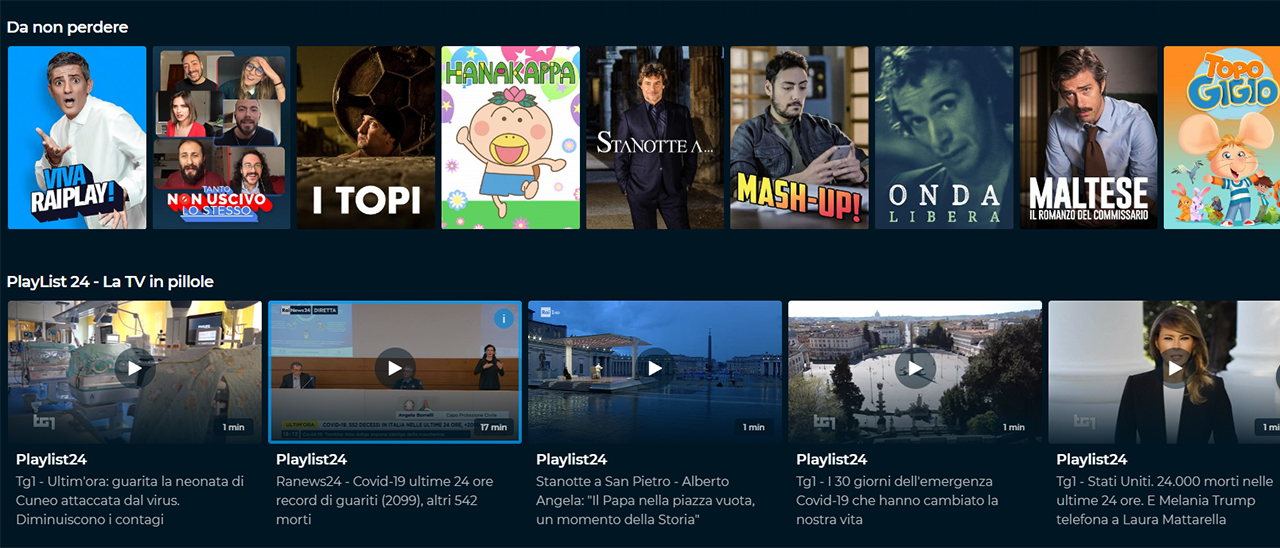Play the Ranews24 Covid-19 video

coord(395,368)
